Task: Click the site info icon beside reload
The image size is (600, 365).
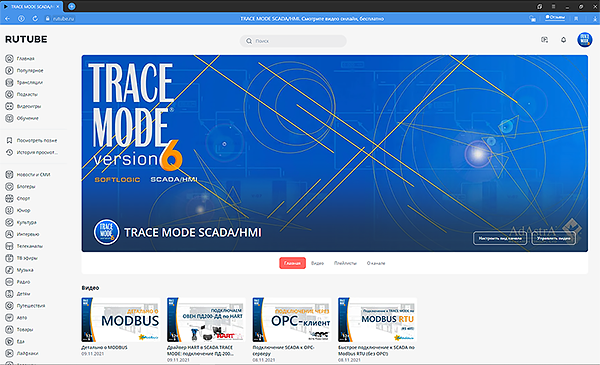Action: click(21, 18)
